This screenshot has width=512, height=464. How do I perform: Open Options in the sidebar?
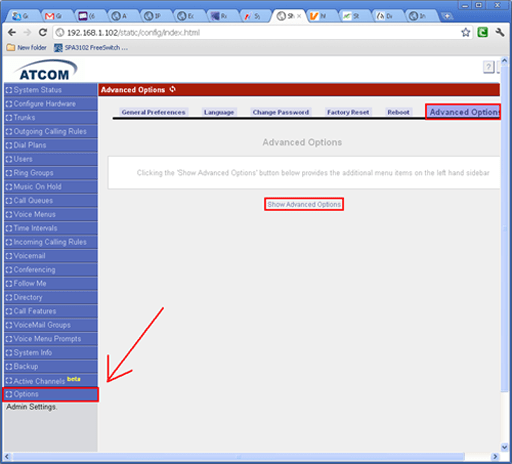(51, 394)
